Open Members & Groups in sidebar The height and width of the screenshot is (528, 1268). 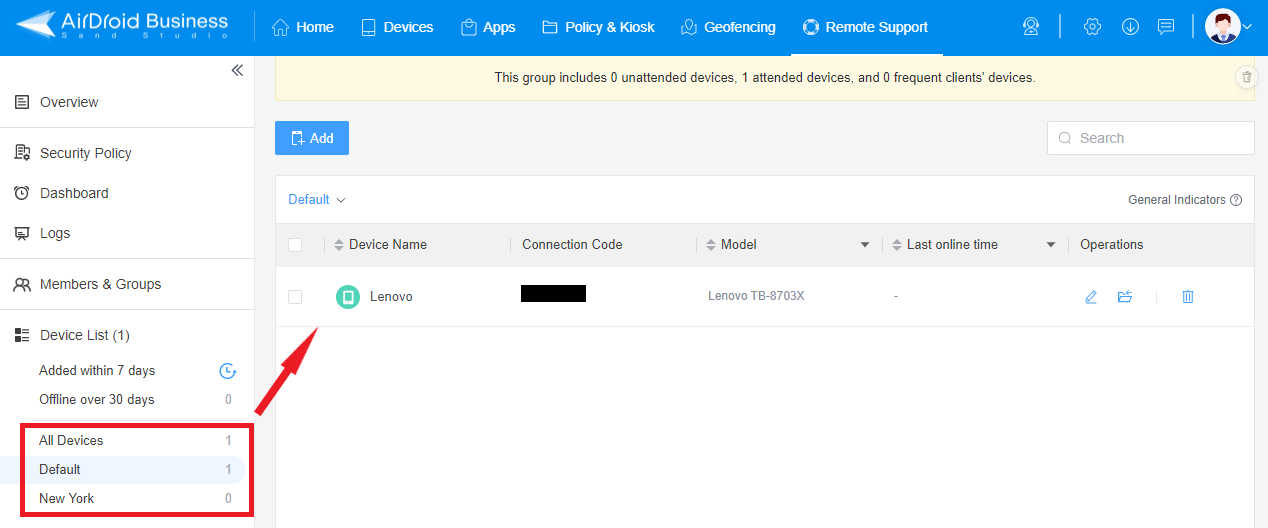(x=100, y=284)
